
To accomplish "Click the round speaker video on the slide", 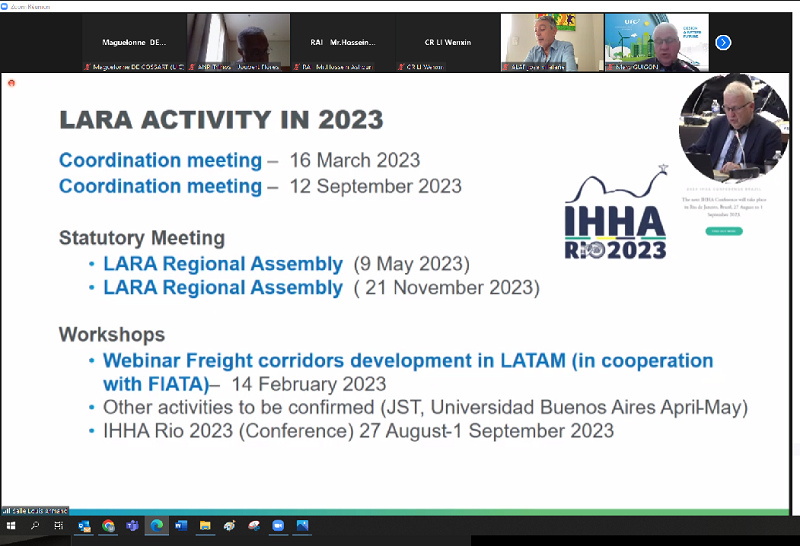I will click(x=733, y=129).
